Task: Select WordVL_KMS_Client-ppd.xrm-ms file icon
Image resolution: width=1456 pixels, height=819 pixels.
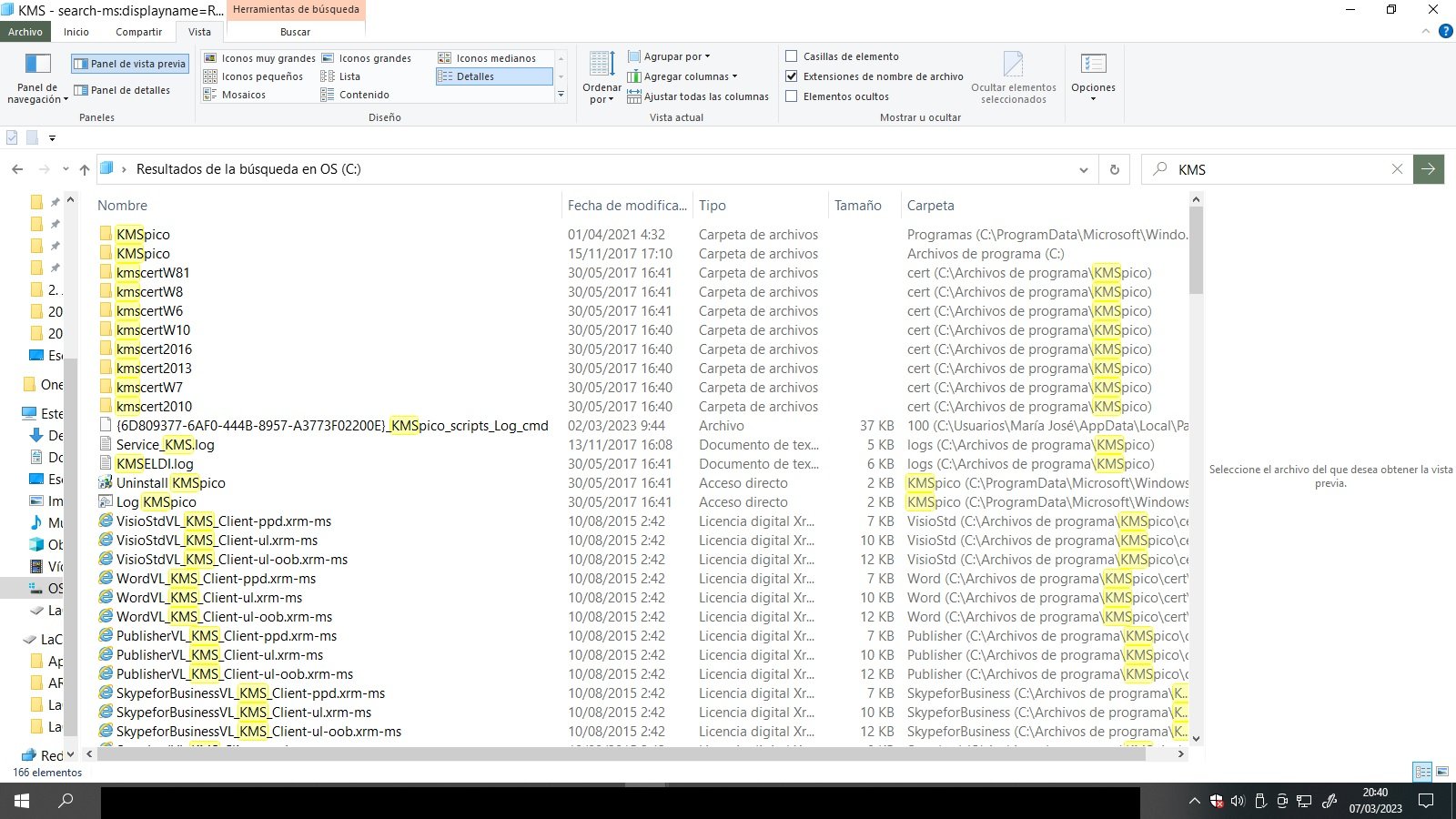Action: click(x=106, y=579)
